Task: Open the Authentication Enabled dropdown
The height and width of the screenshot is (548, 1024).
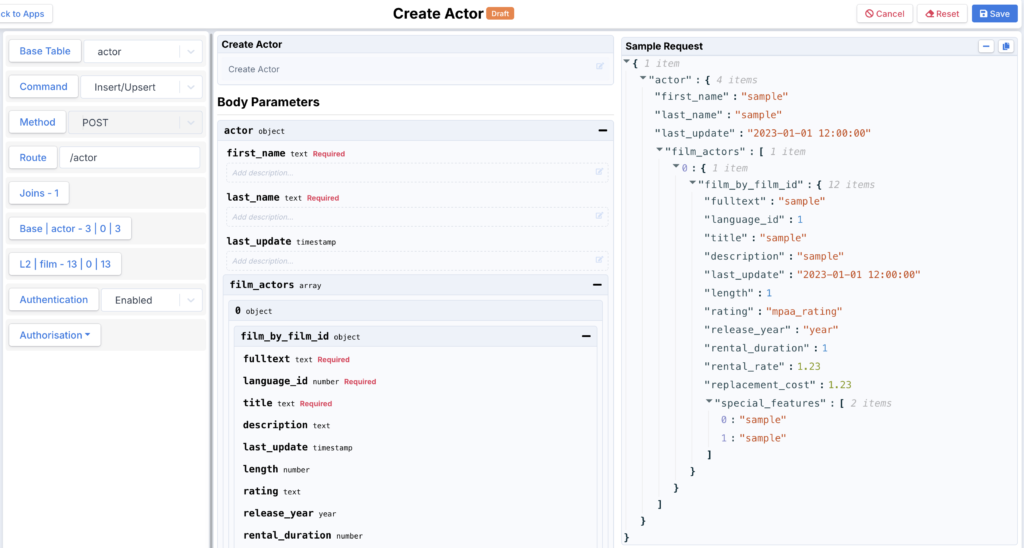Action: 190,300
